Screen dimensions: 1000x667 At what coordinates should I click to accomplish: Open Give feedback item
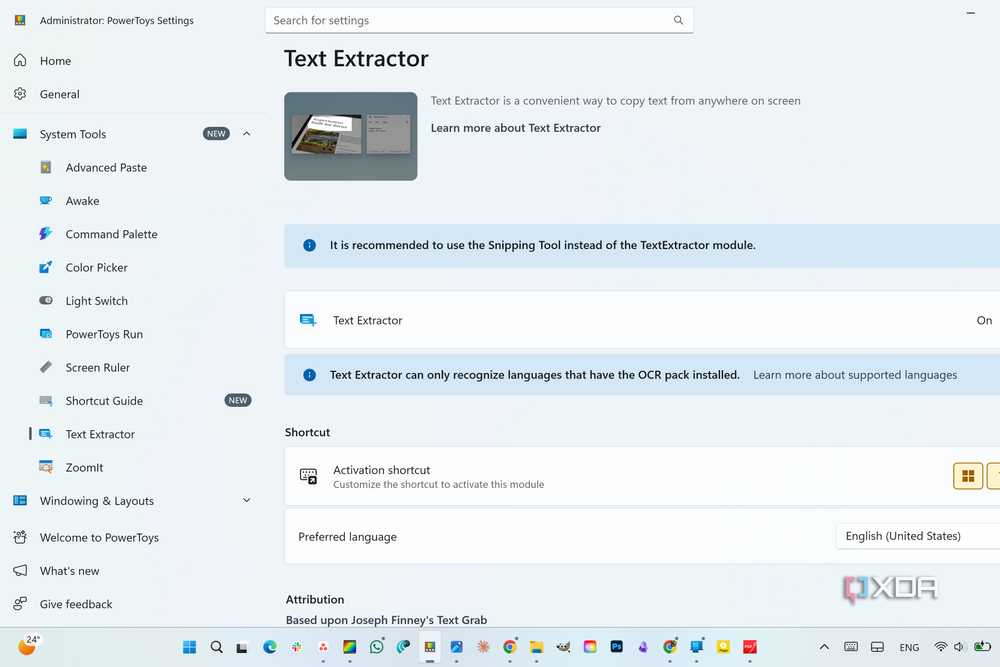(x=75, y=604)
